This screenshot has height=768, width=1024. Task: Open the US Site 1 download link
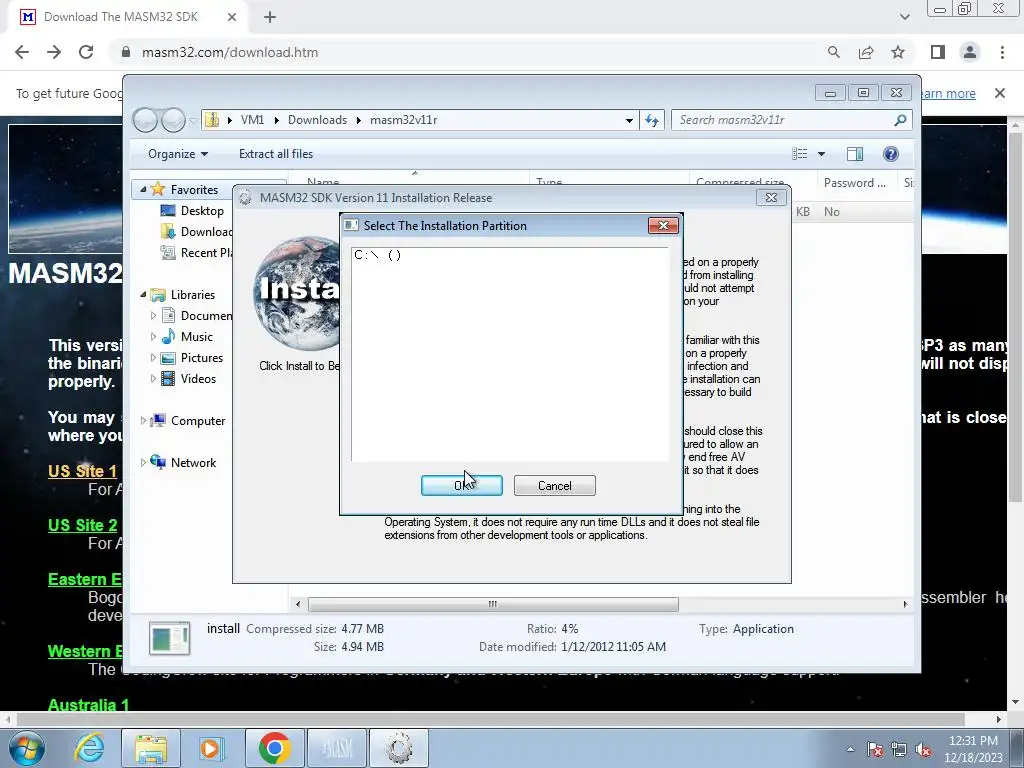pyautogui.click(x=82, y=471)
